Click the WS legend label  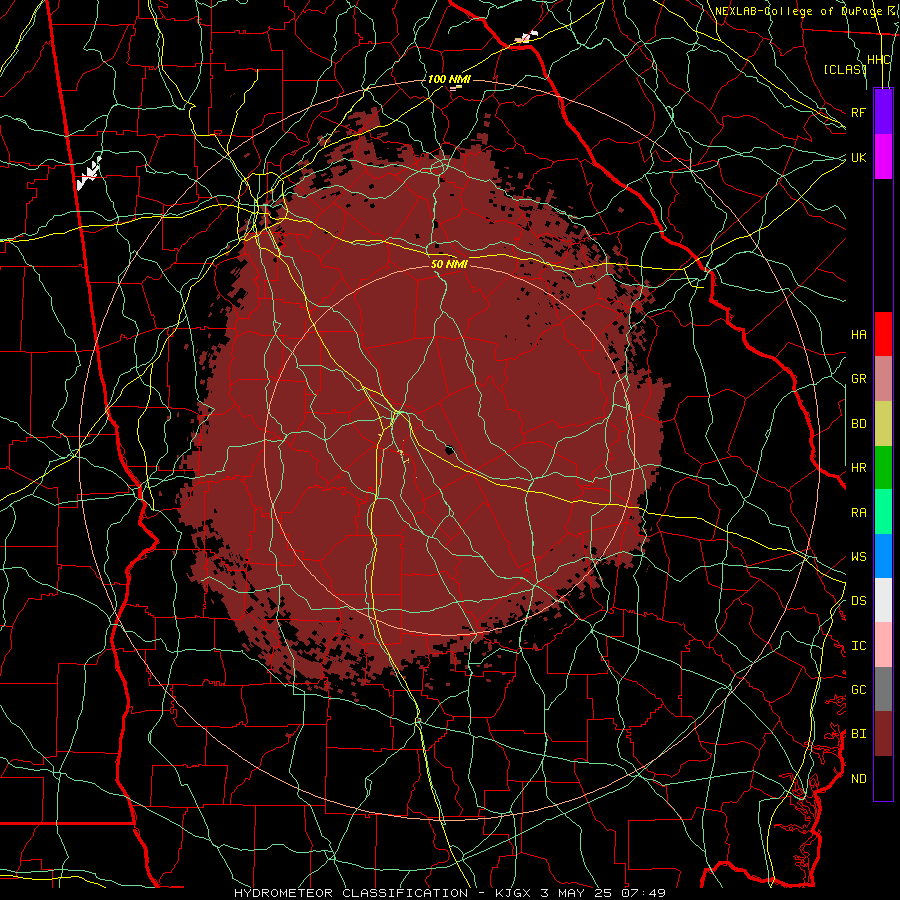pos(858,557)
